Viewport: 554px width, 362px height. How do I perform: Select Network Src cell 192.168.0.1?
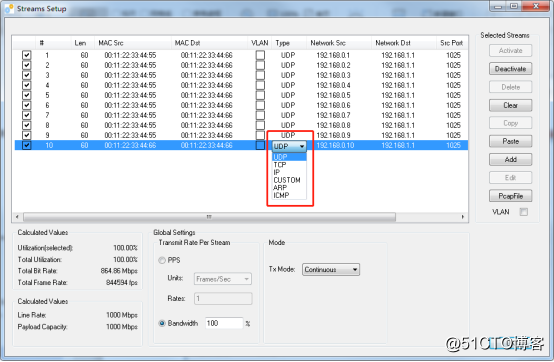[333, 55]
